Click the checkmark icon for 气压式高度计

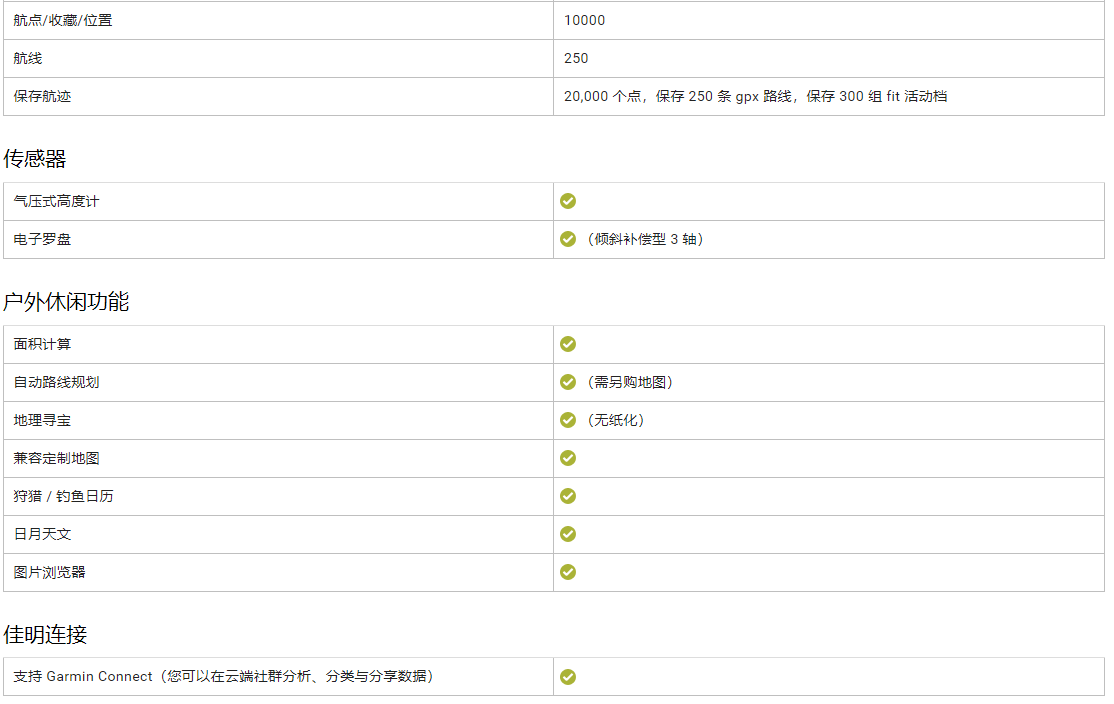[x=568, y=201]
